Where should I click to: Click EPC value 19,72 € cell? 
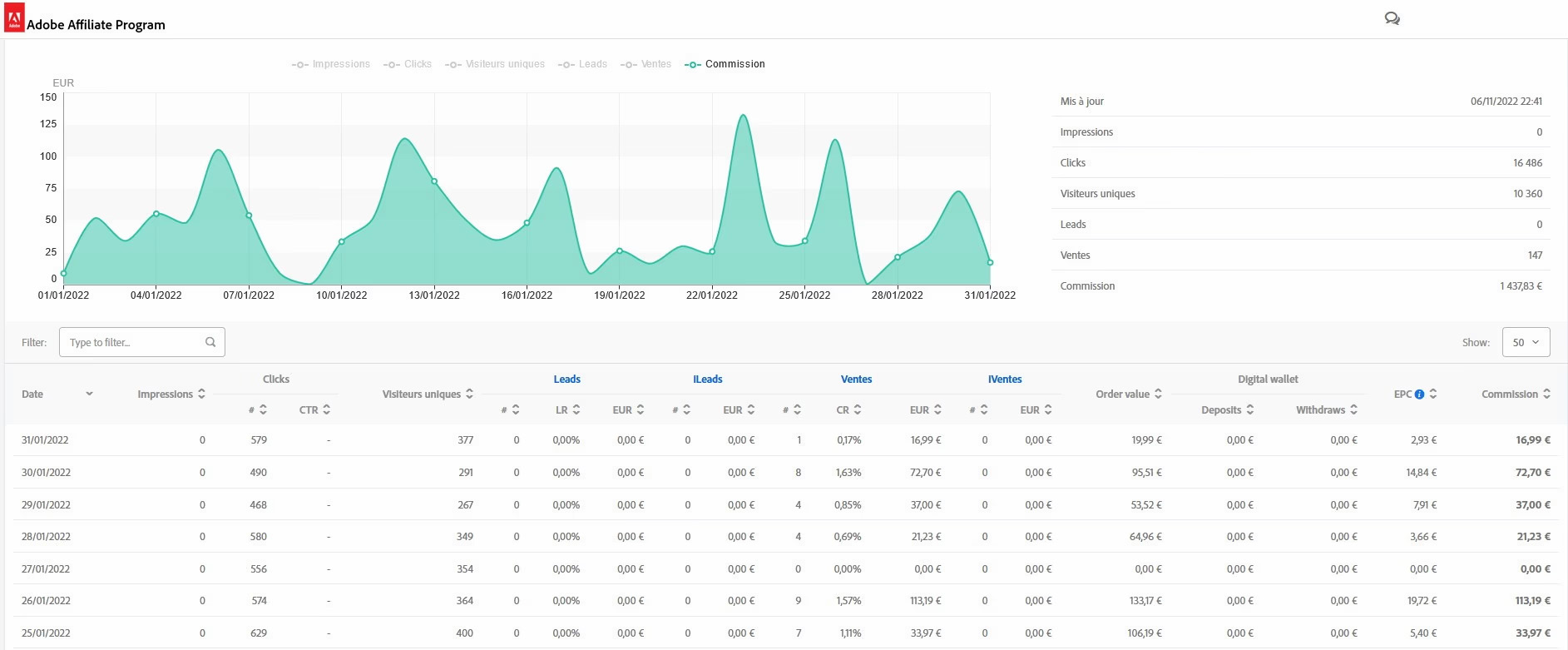pyautogui.click(x=1422, y=601)
